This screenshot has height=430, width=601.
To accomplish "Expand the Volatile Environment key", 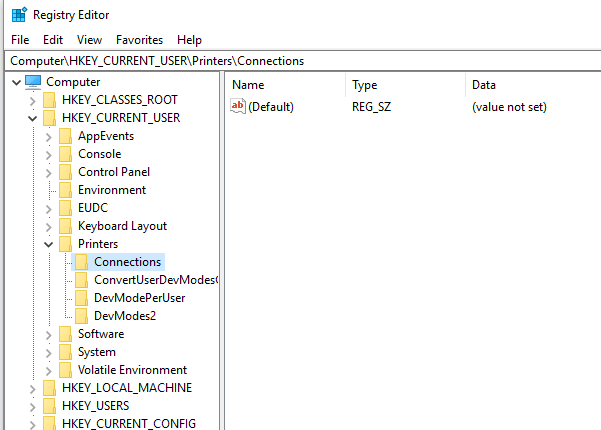I will pos(49,371).
